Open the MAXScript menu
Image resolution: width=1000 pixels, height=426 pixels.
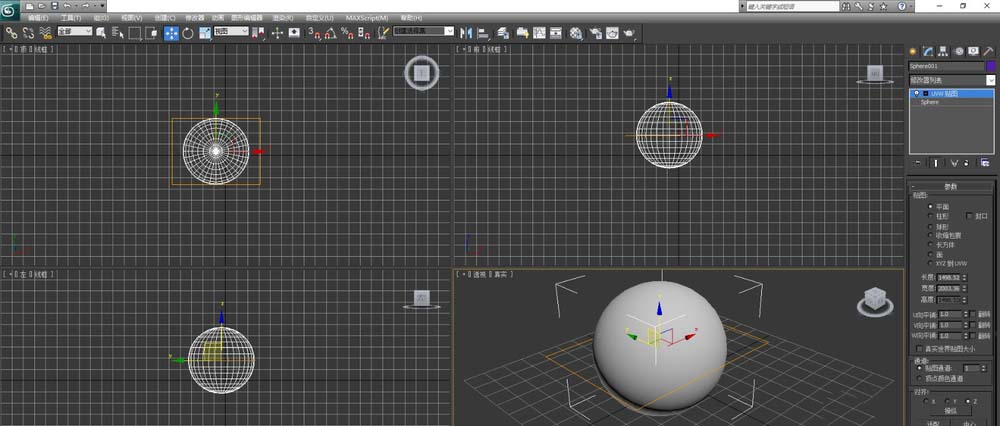point(367,18)
